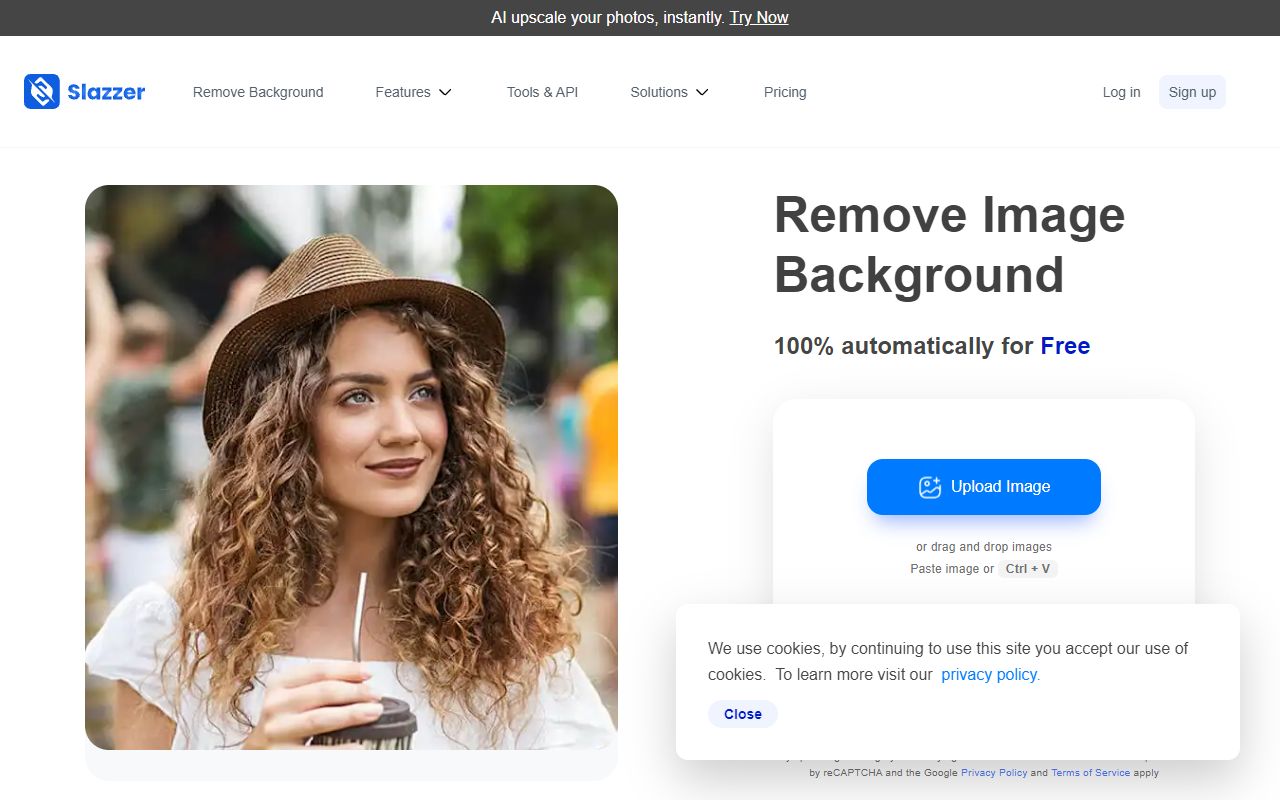Open Google Privacy Policy reCAPTCHA link
Viewport: 1280px width, 800px height.
coord(994,773)
